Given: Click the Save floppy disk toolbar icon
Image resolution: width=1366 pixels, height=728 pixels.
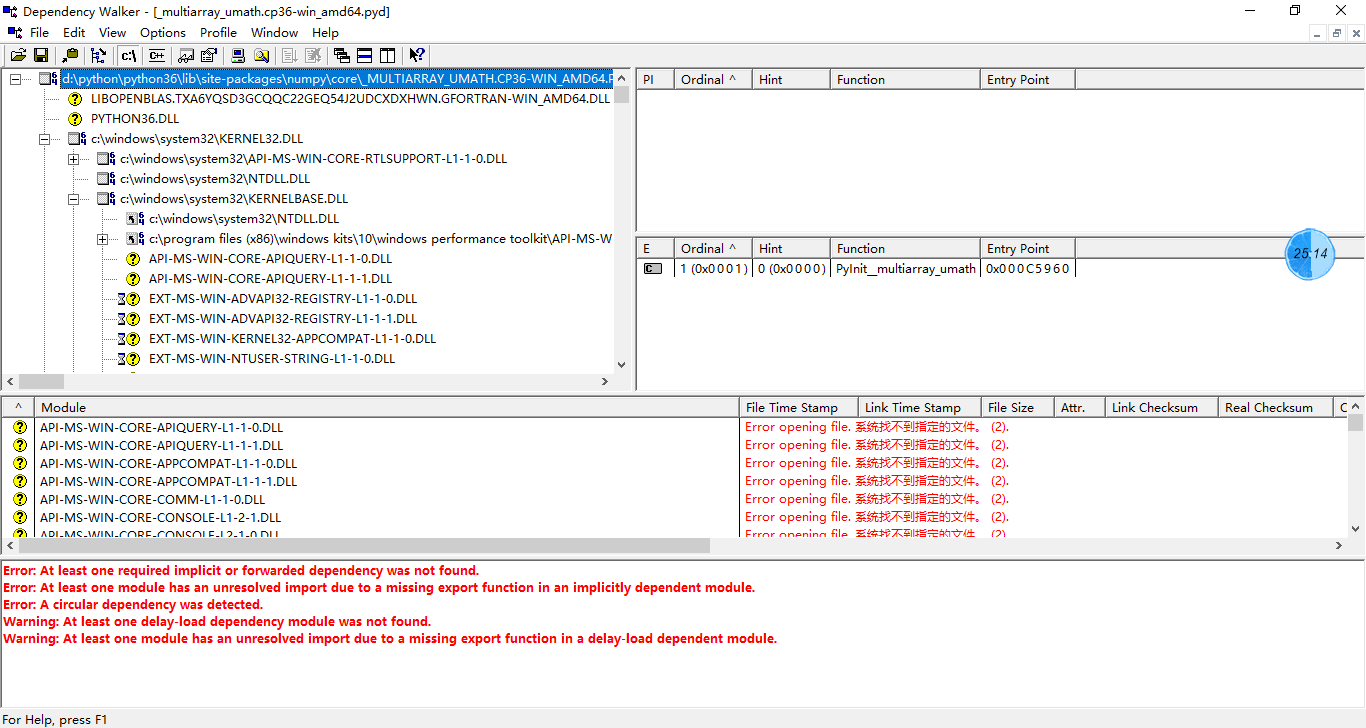Looking at the screenshot, I should point(41,56).
